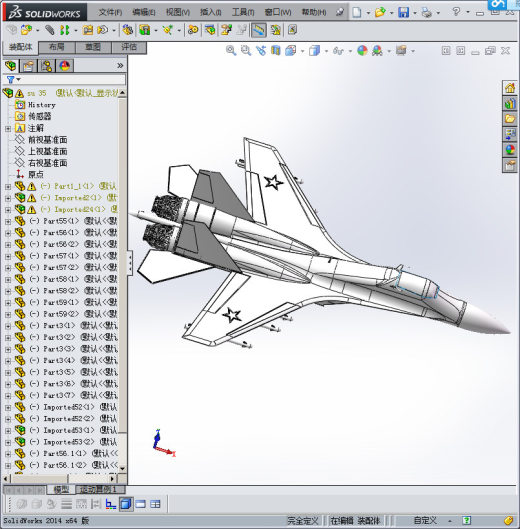
Task: Toggle the shaded view button in bottom toolbar
Action: click(126, 504)
